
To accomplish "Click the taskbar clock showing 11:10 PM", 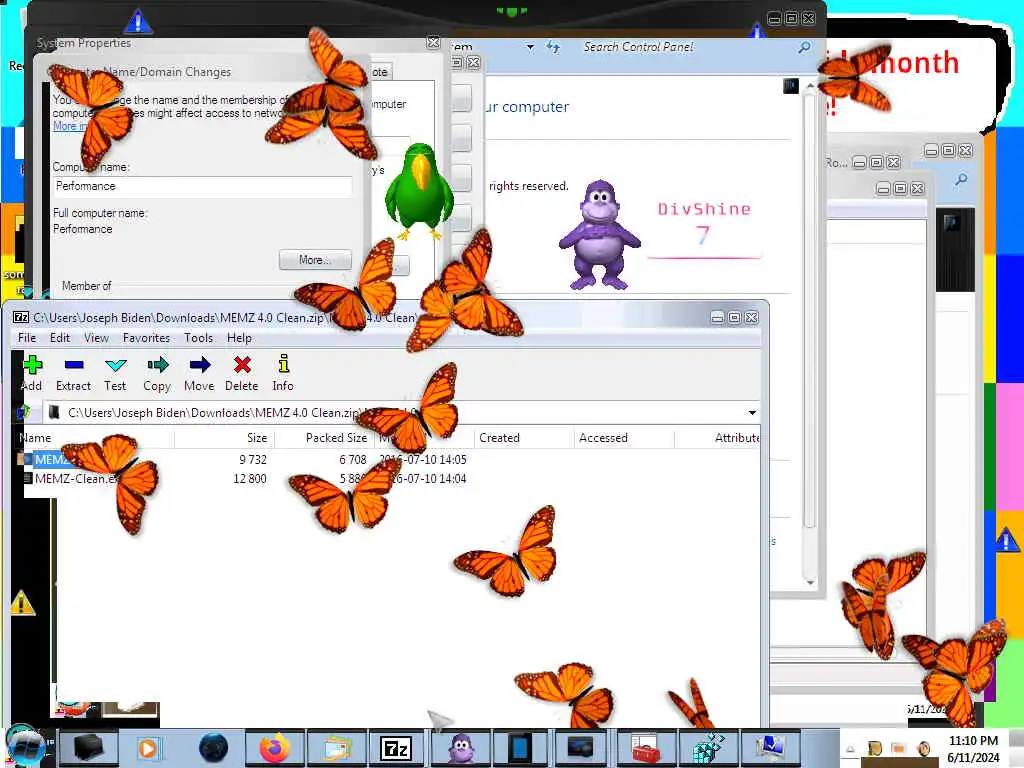I will click(x=973, y=749).
